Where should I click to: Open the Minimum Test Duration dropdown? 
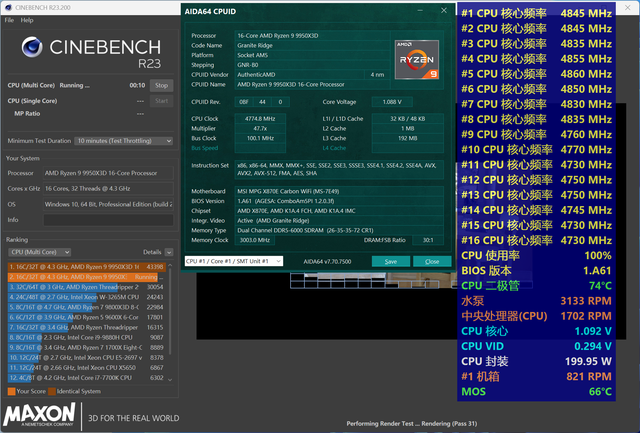click(x=124, y=141)
